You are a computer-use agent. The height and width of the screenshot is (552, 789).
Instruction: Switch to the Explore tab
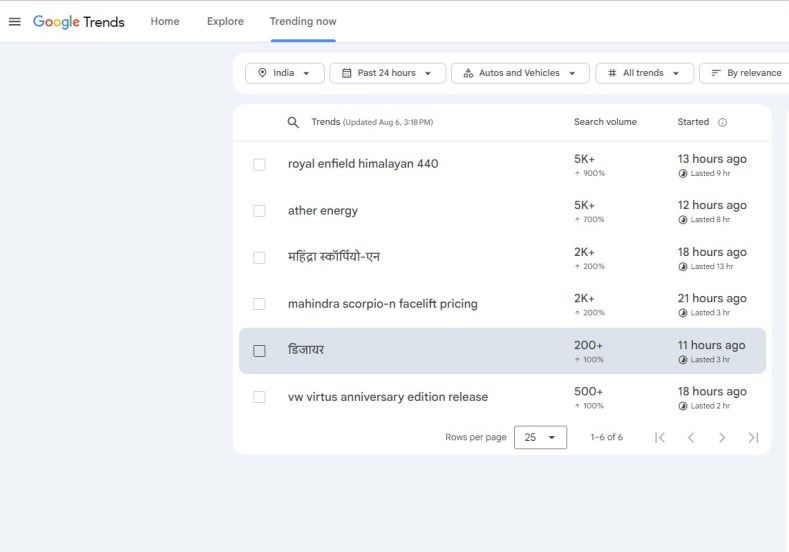pyautogui.click(x=225, y=22)
